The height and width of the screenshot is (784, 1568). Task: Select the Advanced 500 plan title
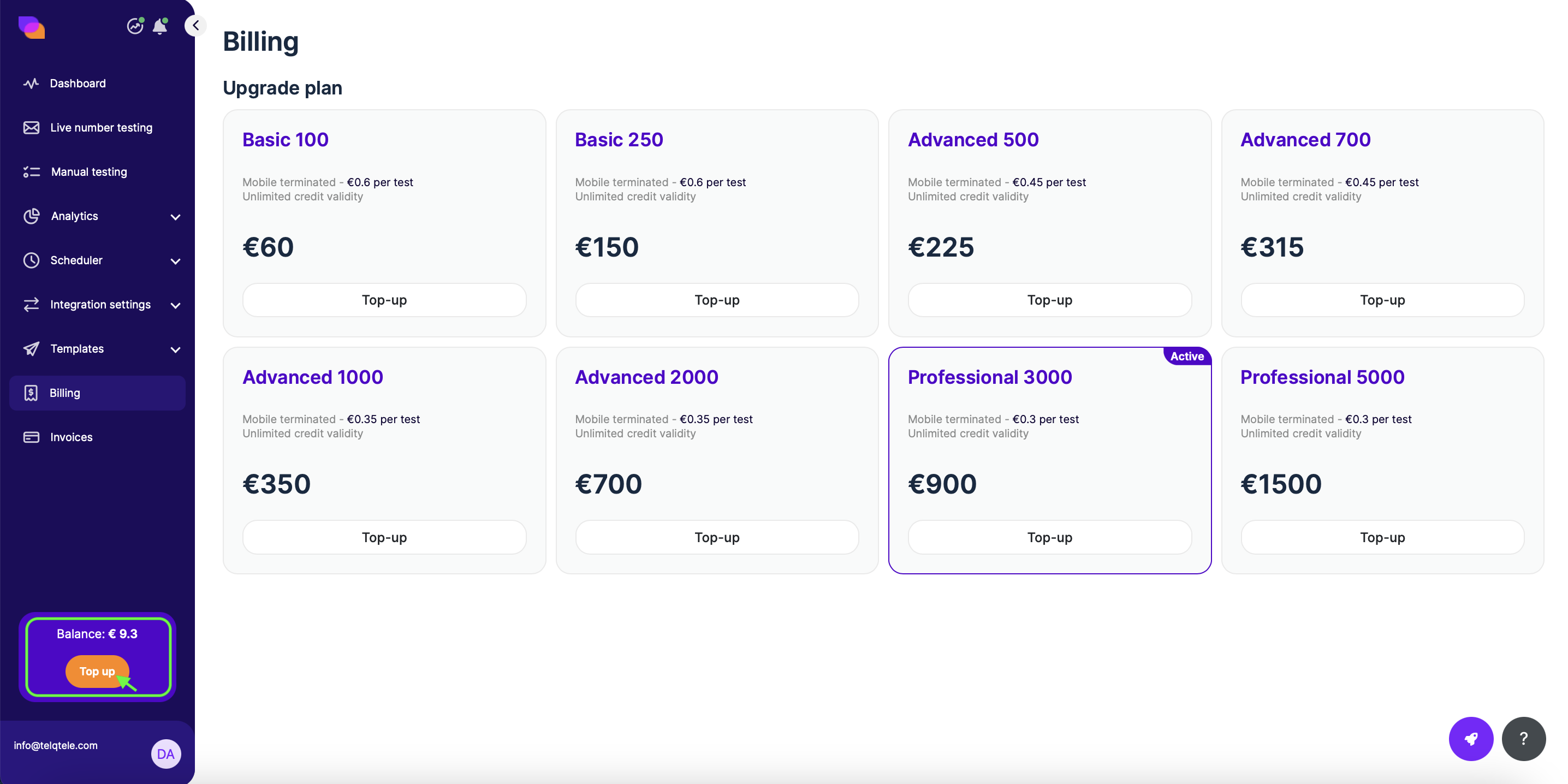click(x=973, y=140)
